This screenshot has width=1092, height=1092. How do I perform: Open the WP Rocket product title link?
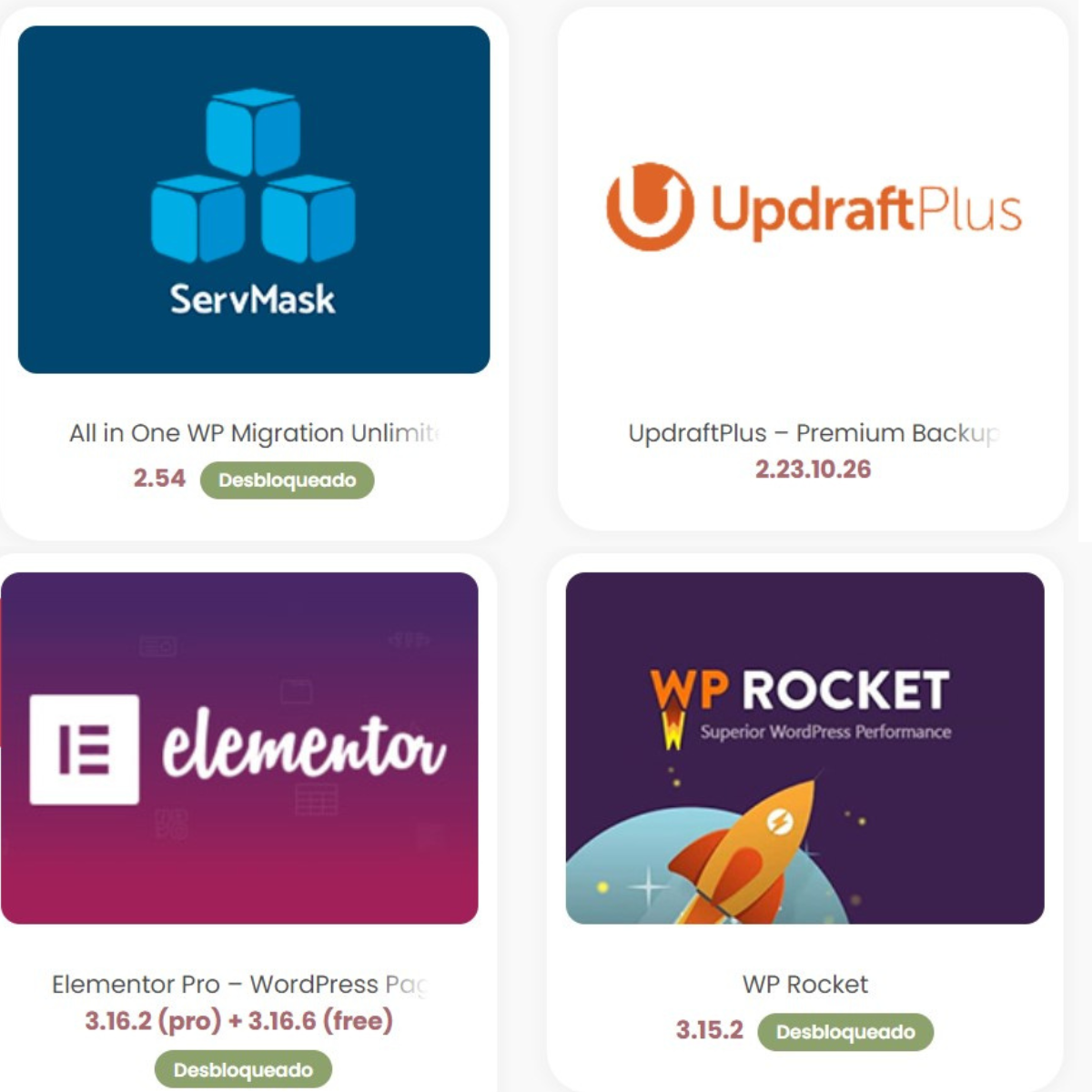(805, 985)
